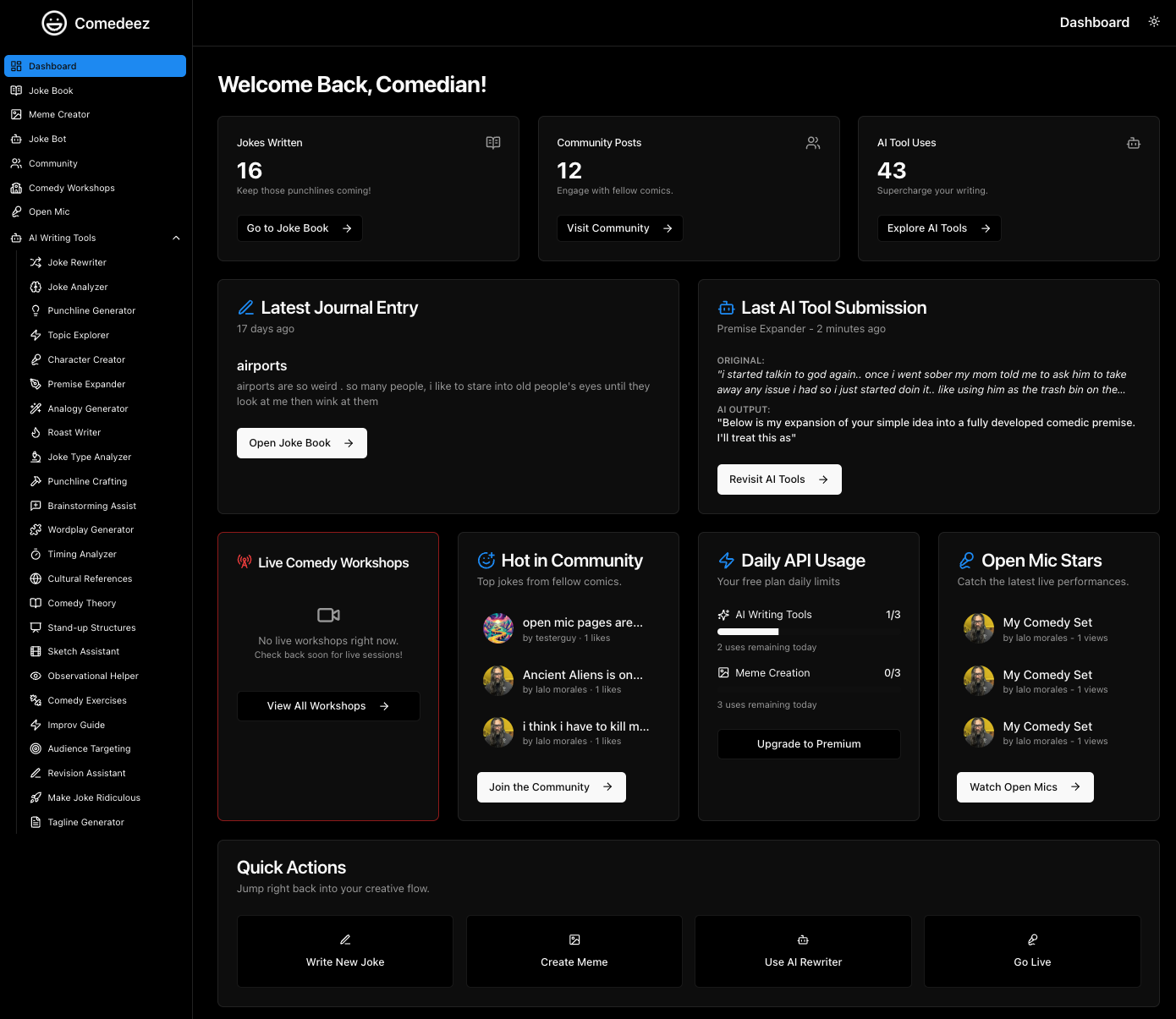Click the robot icon in AI Tool Uses card
This screenshot has width=1176, height=1019.
(1134, 143)
